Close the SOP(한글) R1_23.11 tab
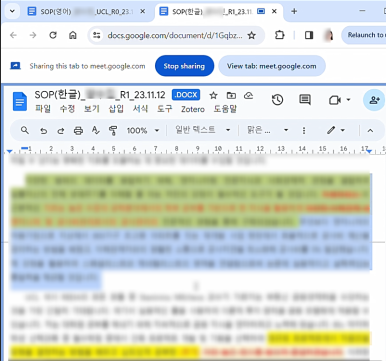Image resolution: width=386 pixels, height=361 pixels. (274, 12)
